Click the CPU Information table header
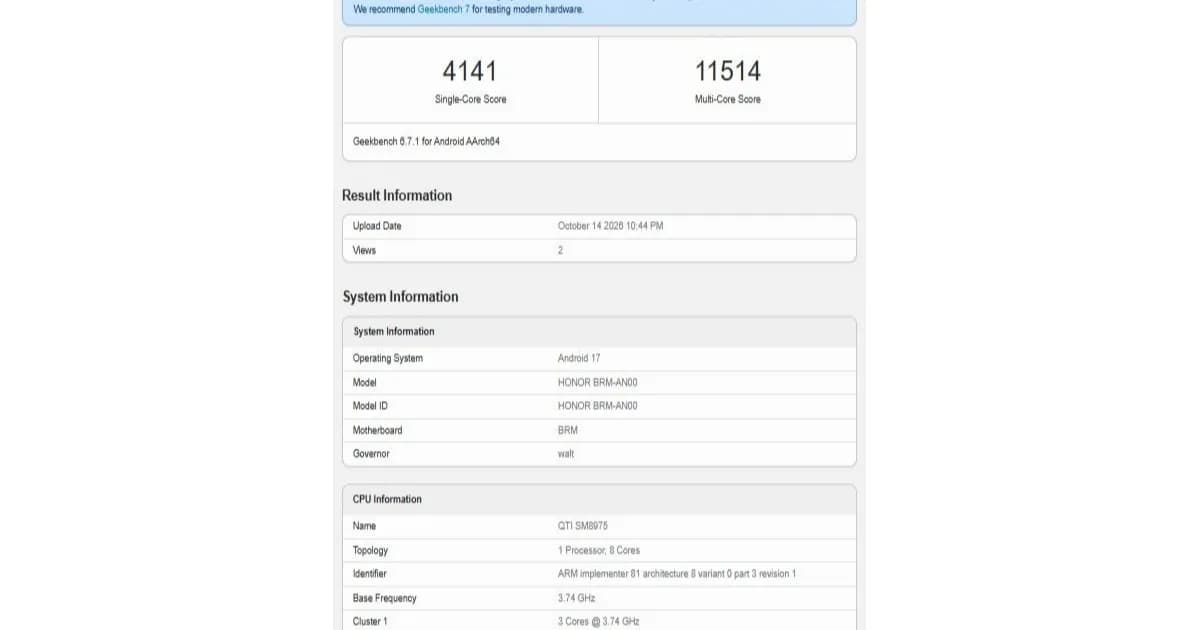This screenshot has height=630, width=1200. 387,499
